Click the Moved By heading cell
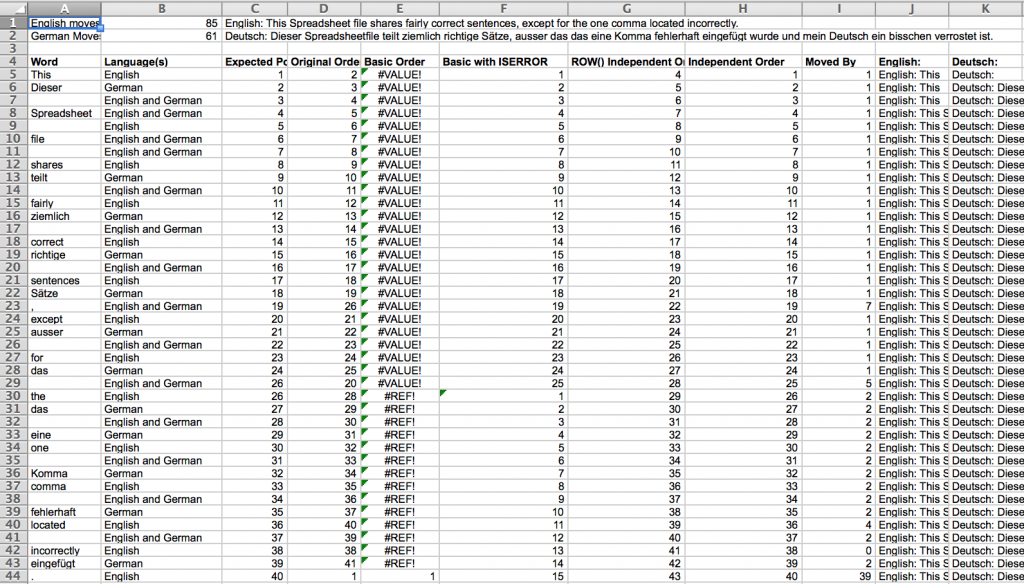This screenshot has height=584, width=1024. click(839, 62)
